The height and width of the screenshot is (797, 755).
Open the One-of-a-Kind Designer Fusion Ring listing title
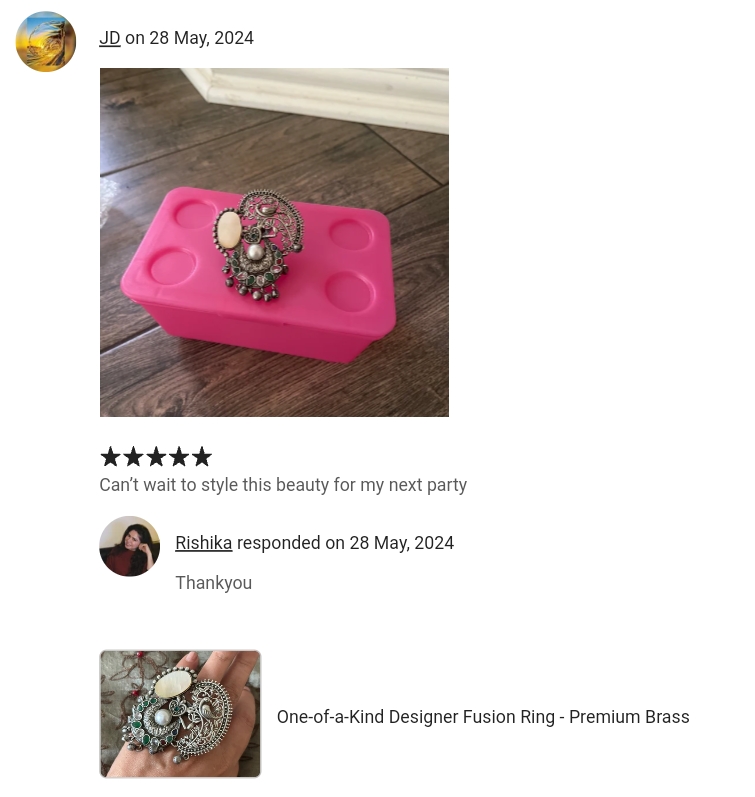(x=483, y=717)
